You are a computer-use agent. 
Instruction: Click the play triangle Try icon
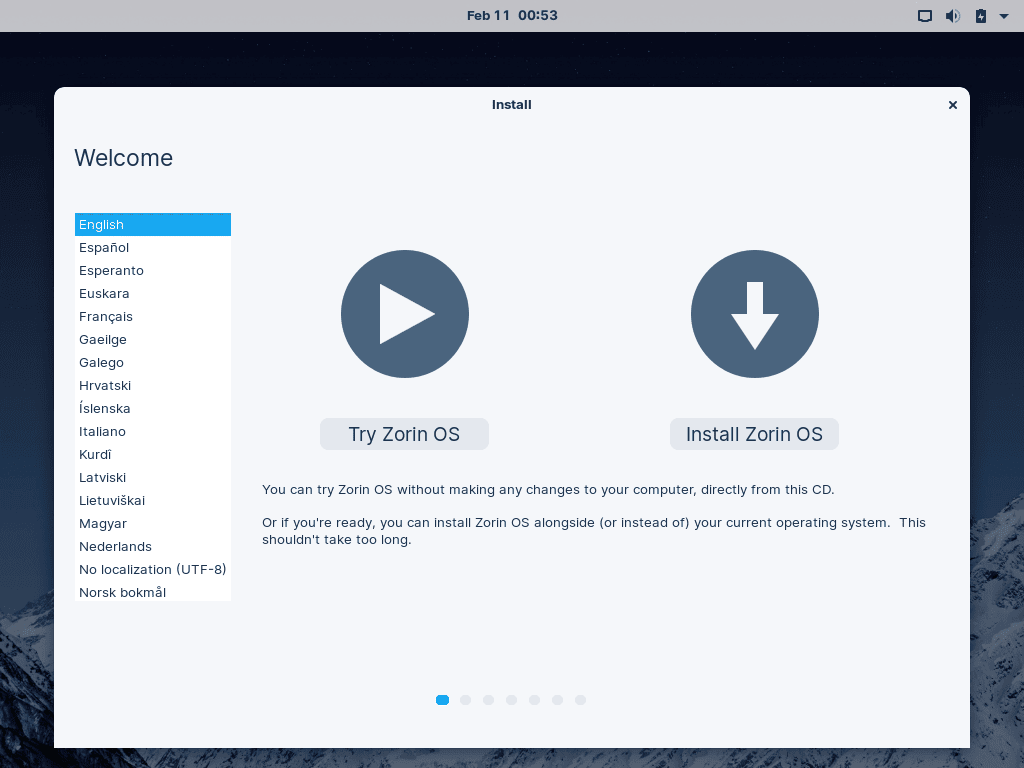(x=405, y=314)
